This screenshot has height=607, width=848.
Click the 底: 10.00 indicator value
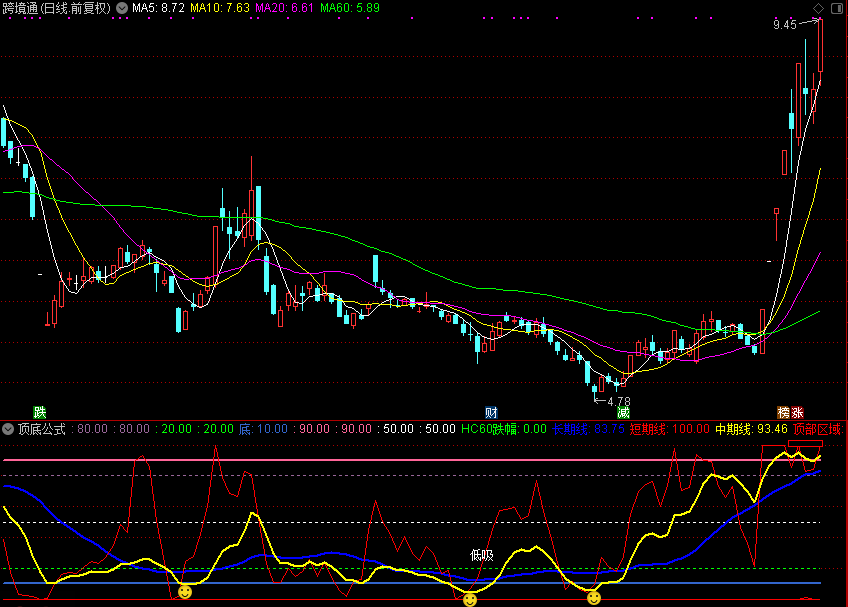tap(263, 429)
